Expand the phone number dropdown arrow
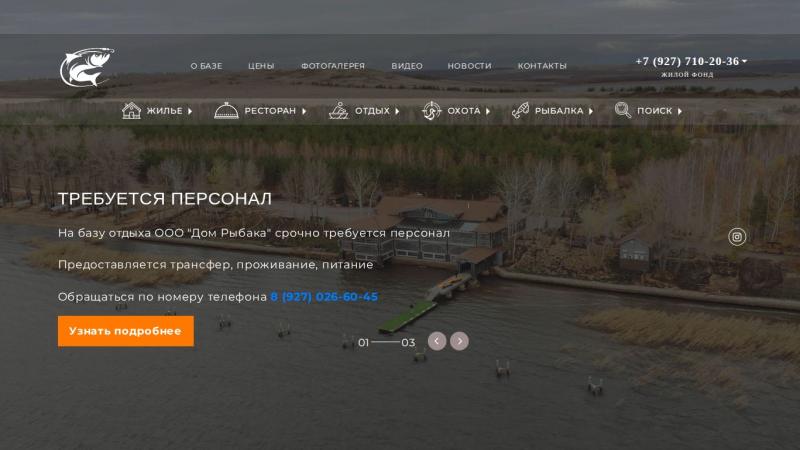 coord(744,61)
